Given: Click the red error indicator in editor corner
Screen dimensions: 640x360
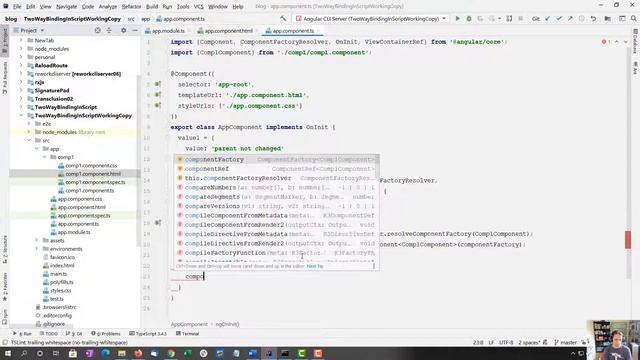Looking at the screenshot, I should click(x=605, y=42).
